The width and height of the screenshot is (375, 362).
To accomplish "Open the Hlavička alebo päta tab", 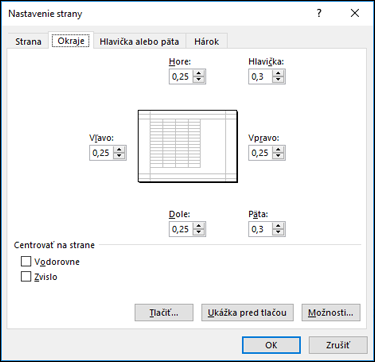I will (x=139, y=42).
